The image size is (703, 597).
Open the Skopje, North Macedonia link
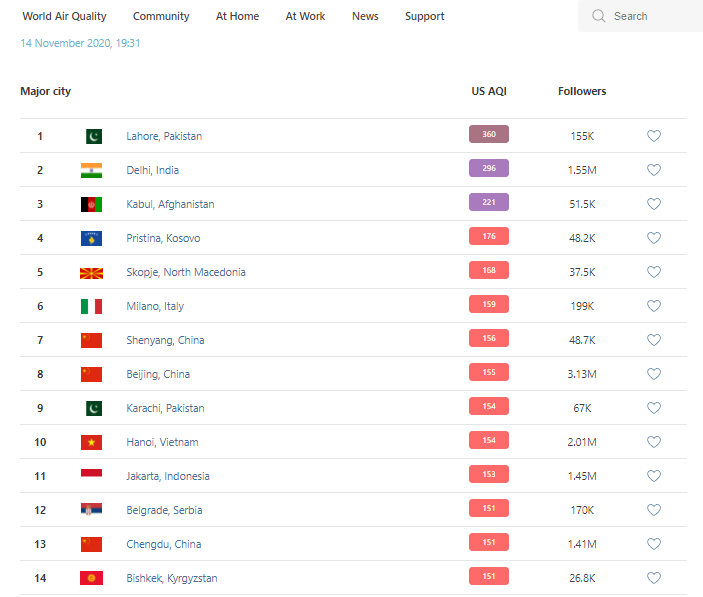(185, 272)
